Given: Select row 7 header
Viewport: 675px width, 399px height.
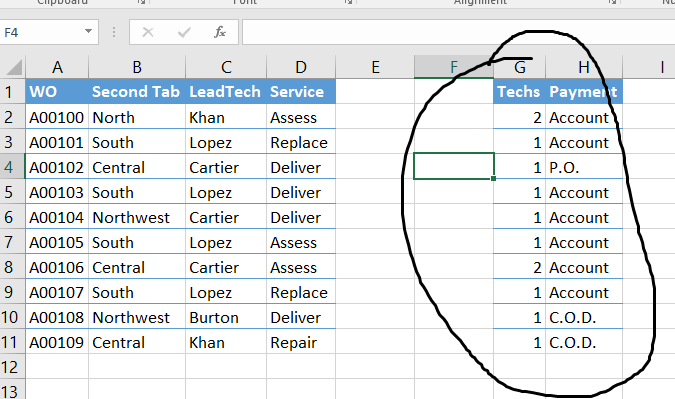Looking at the screenshot, I should [12, 242].
